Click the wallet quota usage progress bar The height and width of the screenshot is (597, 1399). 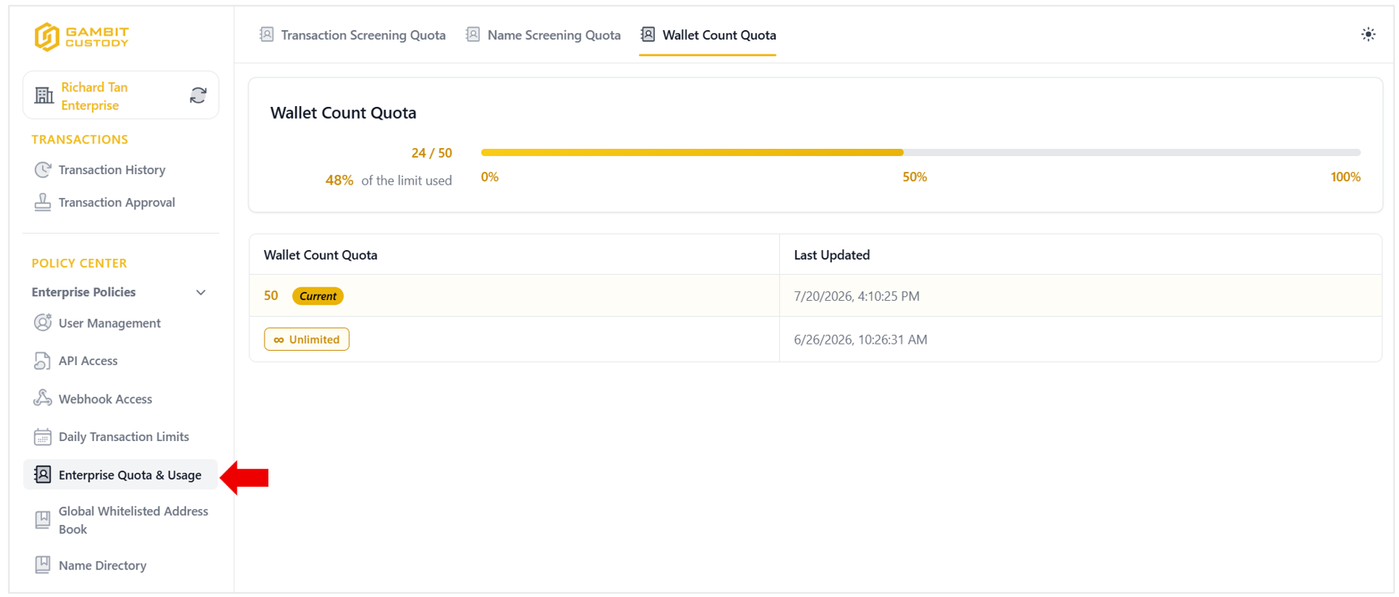[x=921, y=153]
